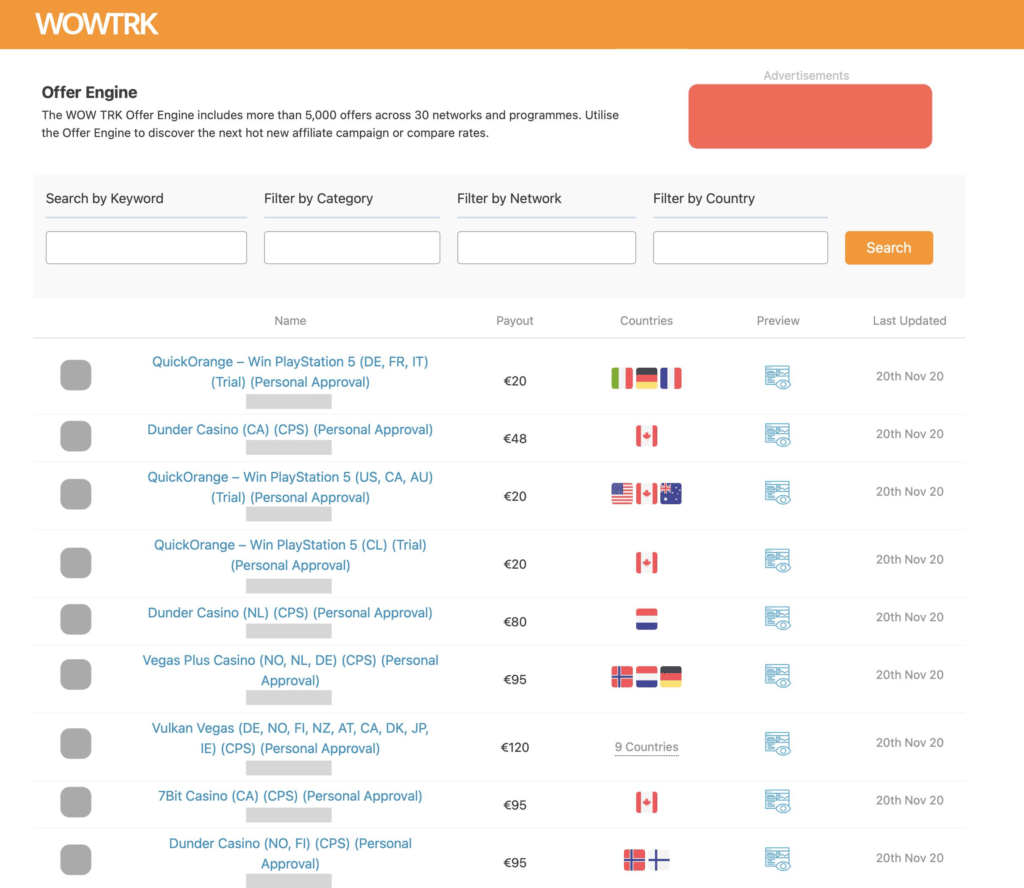The width and height of the screenshot is (1024, 888).
Task: Click the WOWTRK logo
Action: click(x=97, y=24)
